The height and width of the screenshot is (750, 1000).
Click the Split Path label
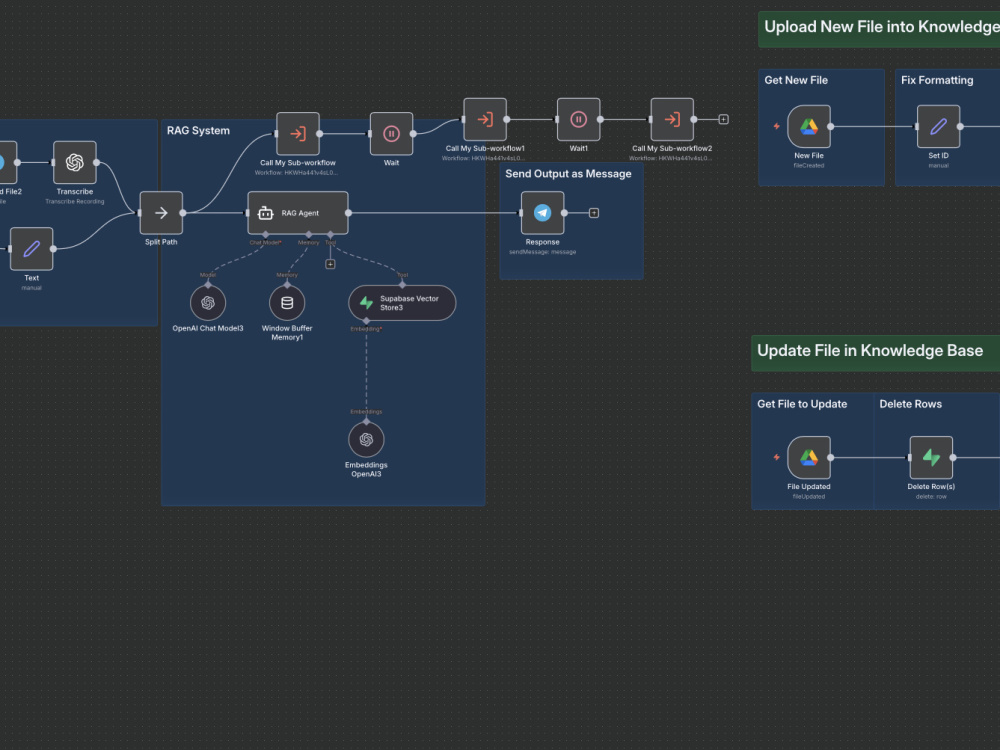pos(161,242)
